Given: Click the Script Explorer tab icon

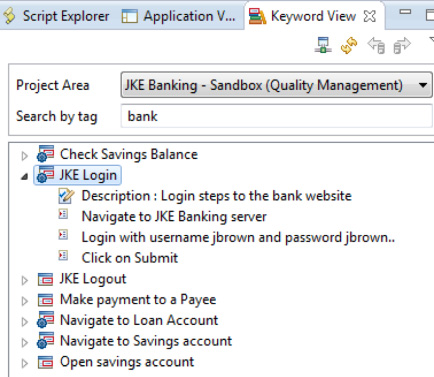Looking at the screenshot, I should pos(9,16).
